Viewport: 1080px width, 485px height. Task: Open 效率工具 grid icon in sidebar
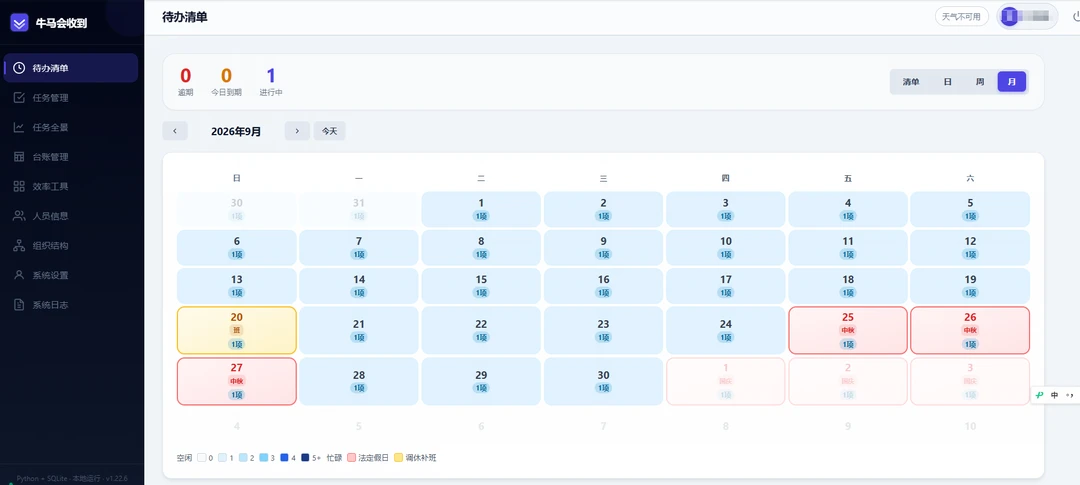tap(19, 187)
